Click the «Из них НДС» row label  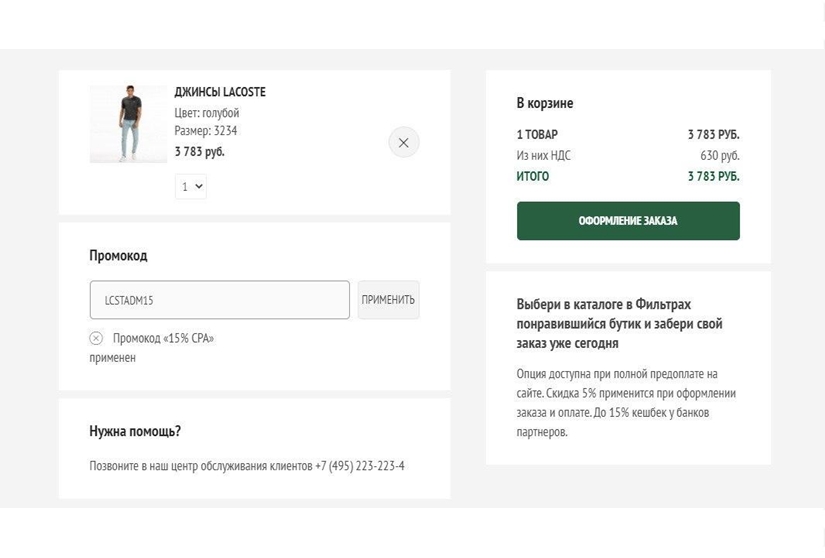point(543,156)
